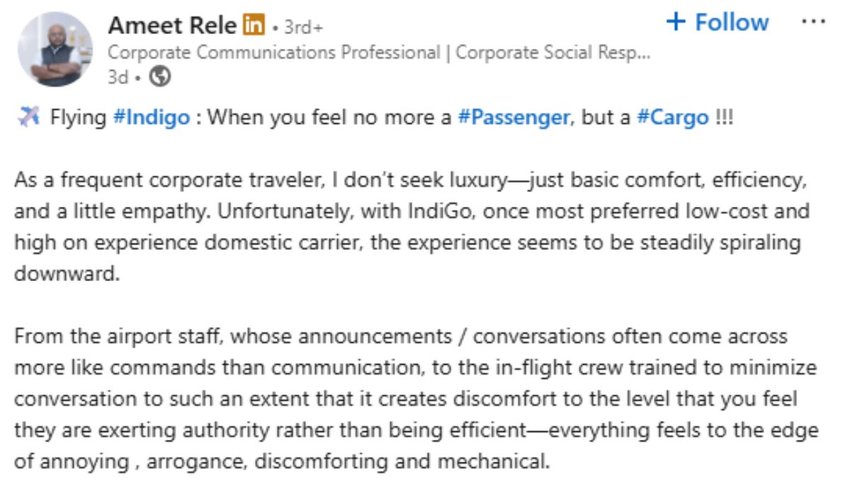Click the airplane emoji starting the post
Viewport: 850px width, 478px height.
coord(29,117)
